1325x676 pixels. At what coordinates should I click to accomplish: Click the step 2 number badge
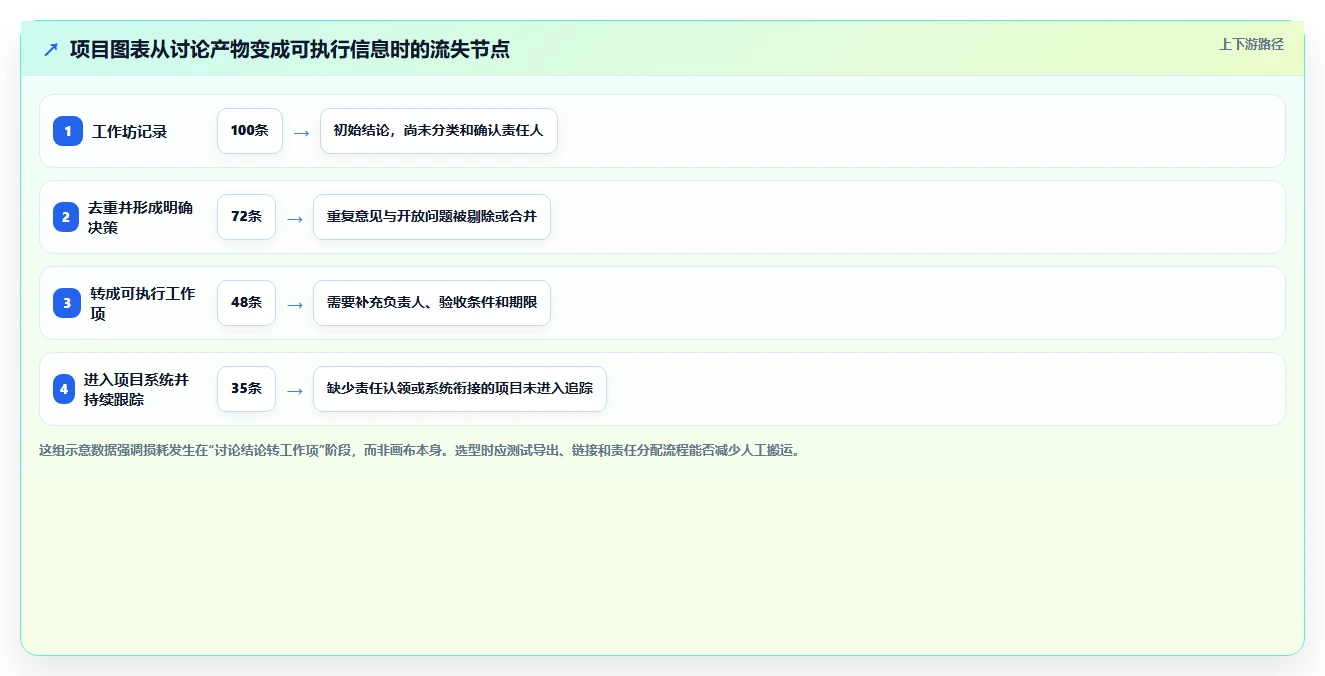point(65,217)
